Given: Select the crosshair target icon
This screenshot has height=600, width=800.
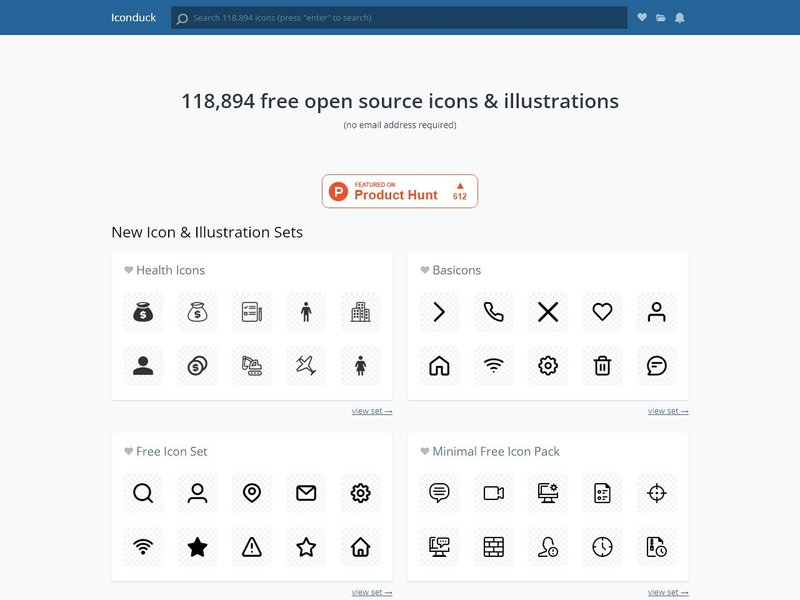Looking at the screenshot, I should [657, 493].
